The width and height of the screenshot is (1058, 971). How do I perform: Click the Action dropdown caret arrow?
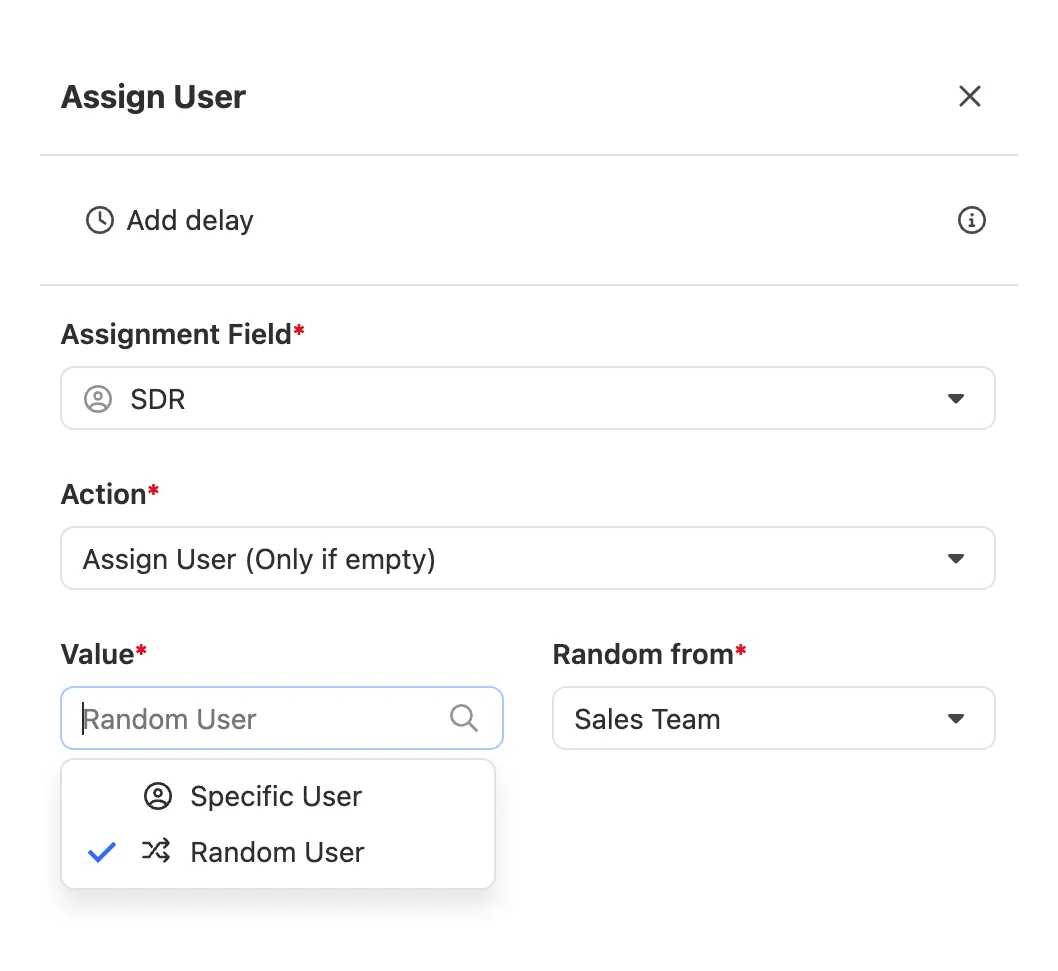(x=955, y=559)
